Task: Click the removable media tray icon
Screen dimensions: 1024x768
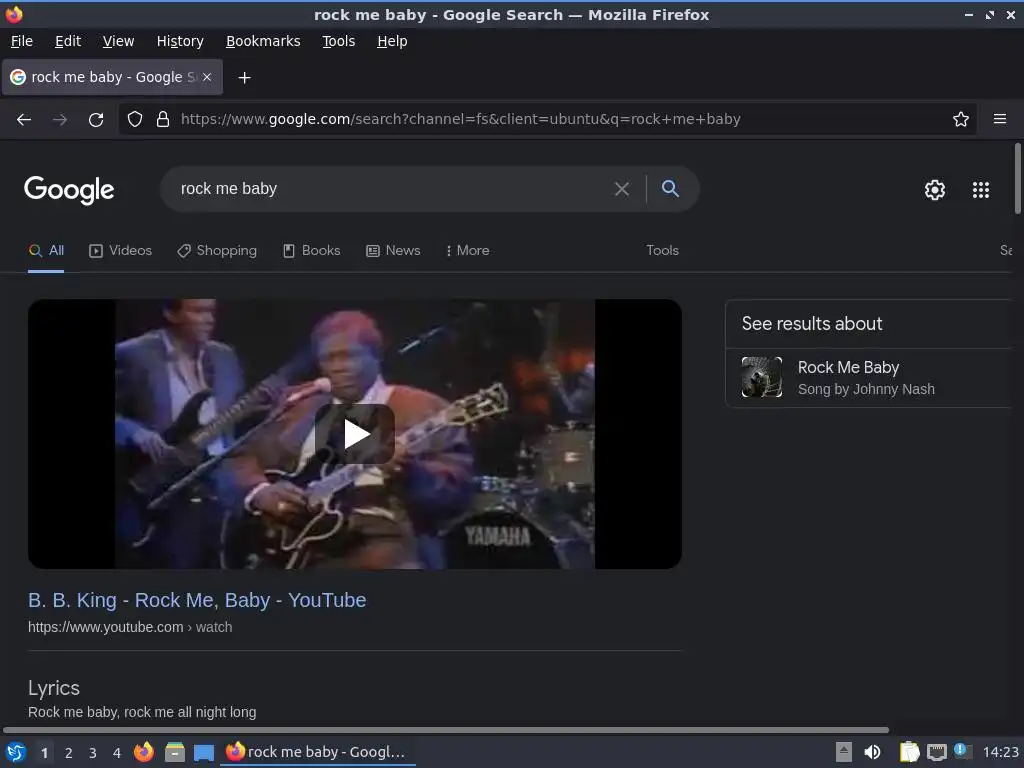Action: point(844,752)
